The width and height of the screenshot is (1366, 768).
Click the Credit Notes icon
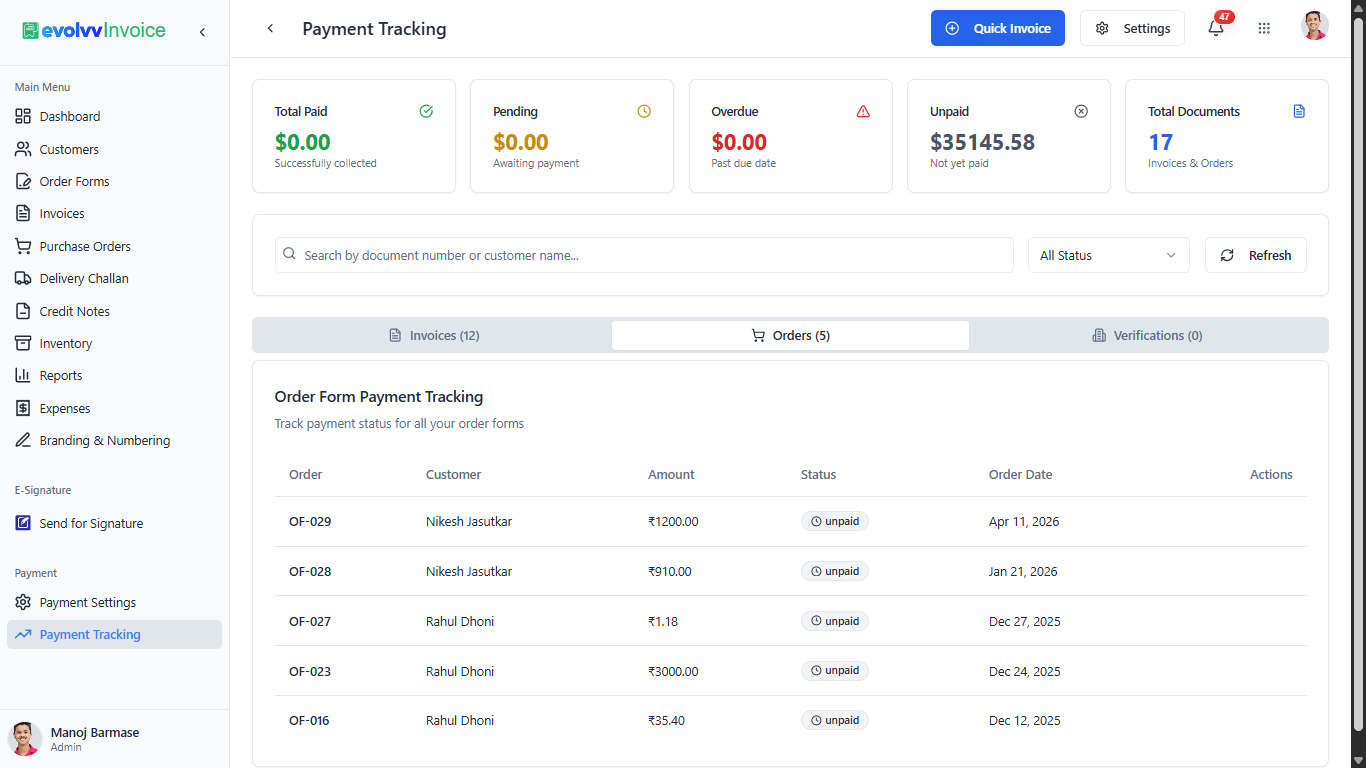[x=23, y=311]
